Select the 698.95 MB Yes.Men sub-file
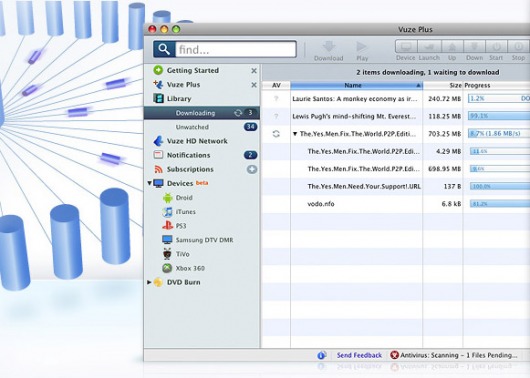The width and height of the screenshot is (530, 378). point(396,169)
